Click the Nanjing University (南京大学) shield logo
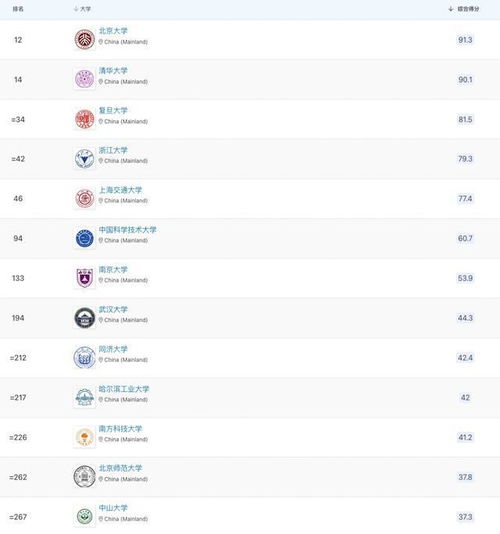 point(84,278)
